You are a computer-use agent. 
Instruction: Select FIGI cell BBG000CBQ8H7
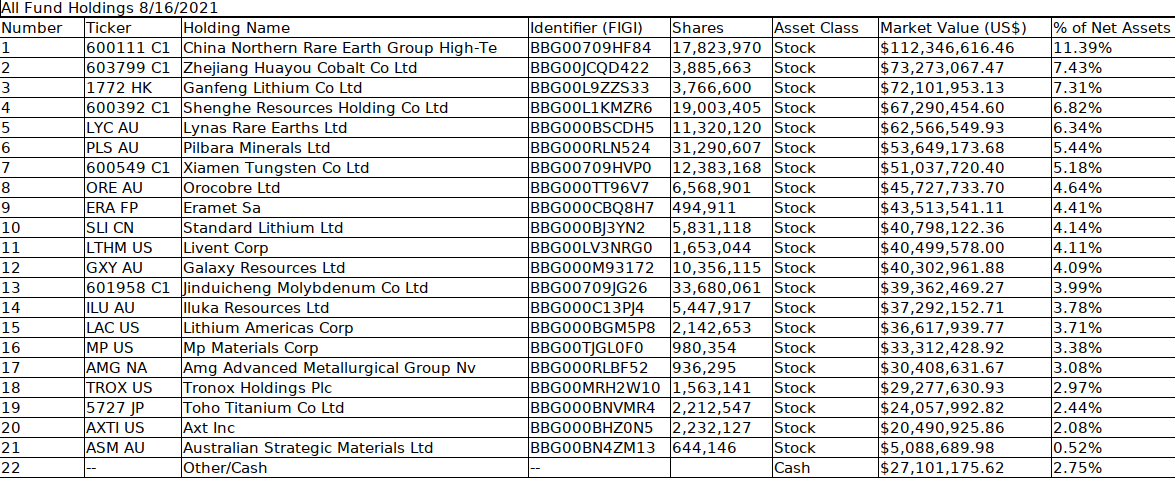click(x=599, y=208)
